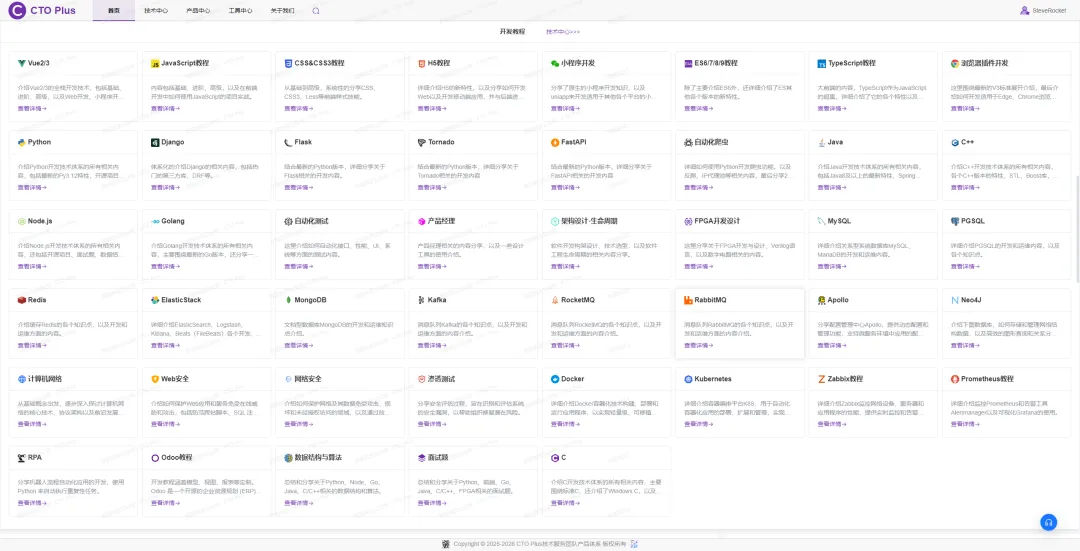
Task: Click the Kubernetes wheel icon
Action: point(688,380)
